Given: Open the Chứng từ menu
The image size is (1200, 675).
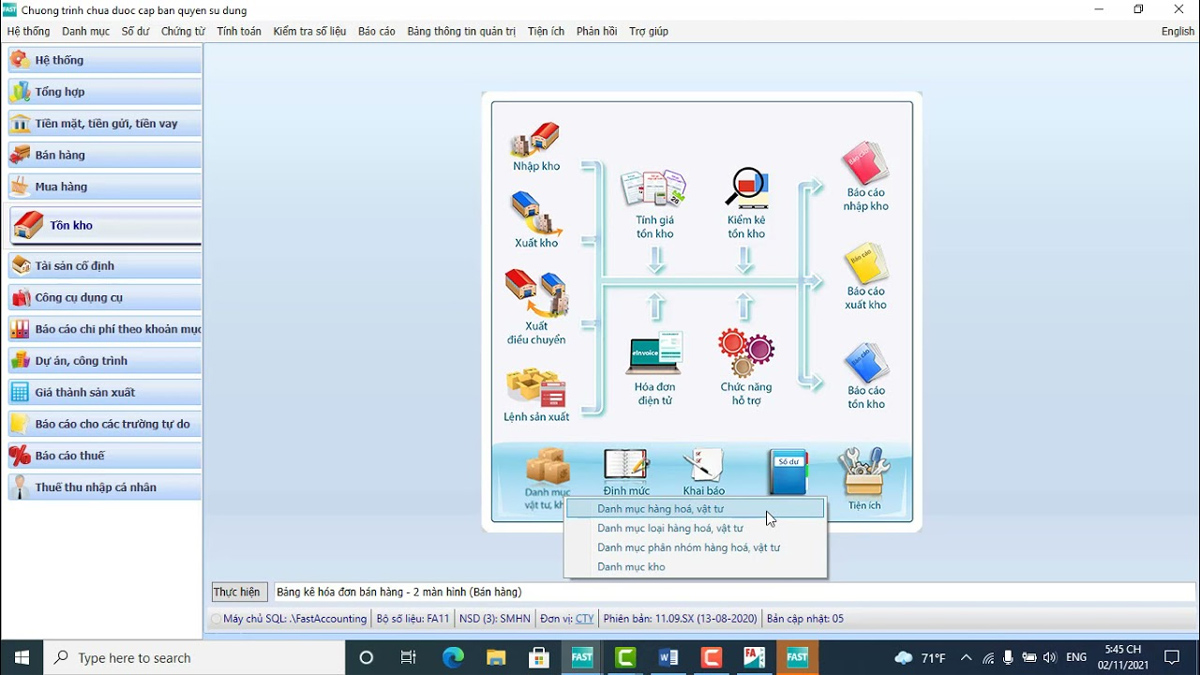Looking at the screenshot, I should click(x=183, y=31).
